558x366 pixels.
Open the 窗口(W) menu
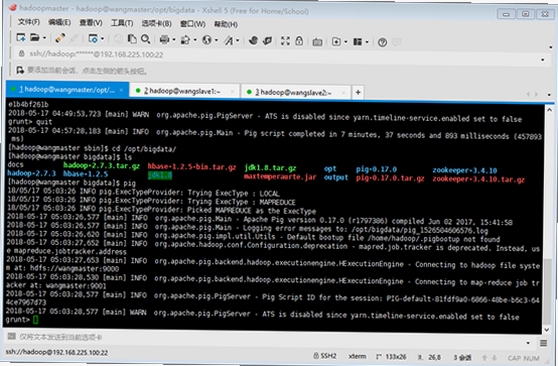tap(193, 24)
